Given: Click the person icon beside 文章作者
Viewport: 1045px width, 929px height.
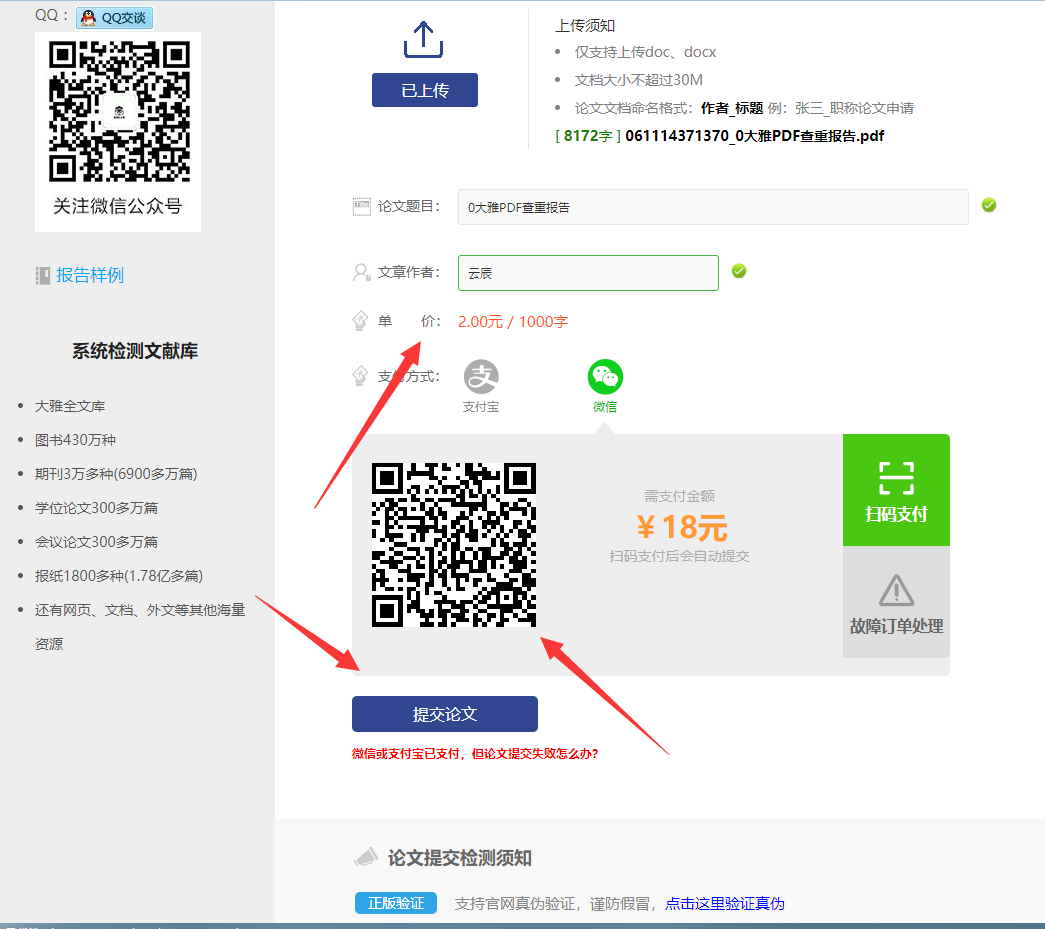Looking at the screenshot, I should pos(361,272).
